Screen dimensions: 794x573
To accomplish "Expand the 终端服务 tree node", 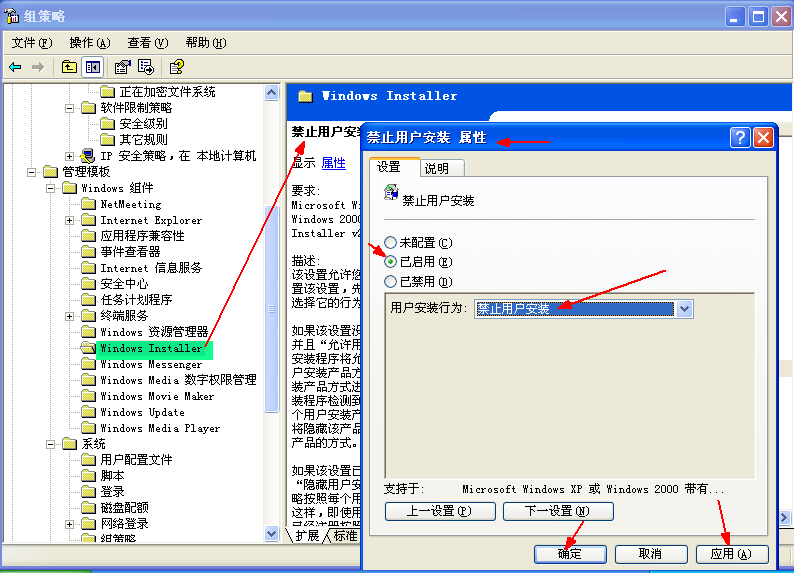I will point(70,316).
